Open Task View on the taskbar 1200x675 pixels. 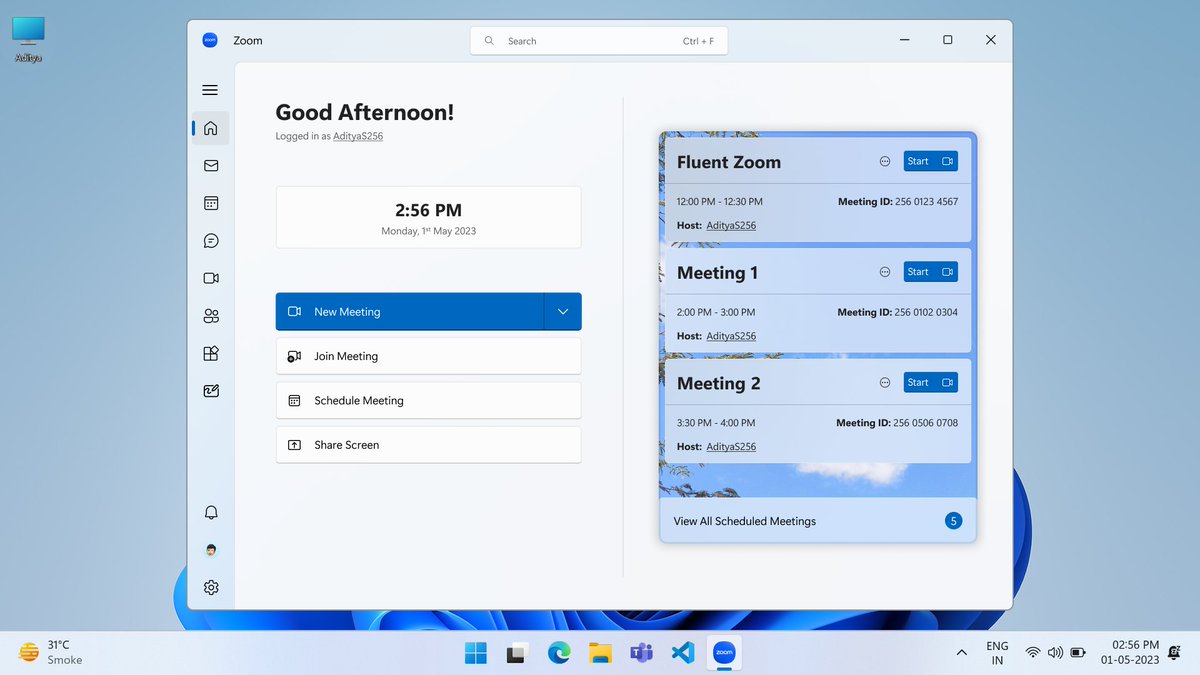tap(517, 653)
